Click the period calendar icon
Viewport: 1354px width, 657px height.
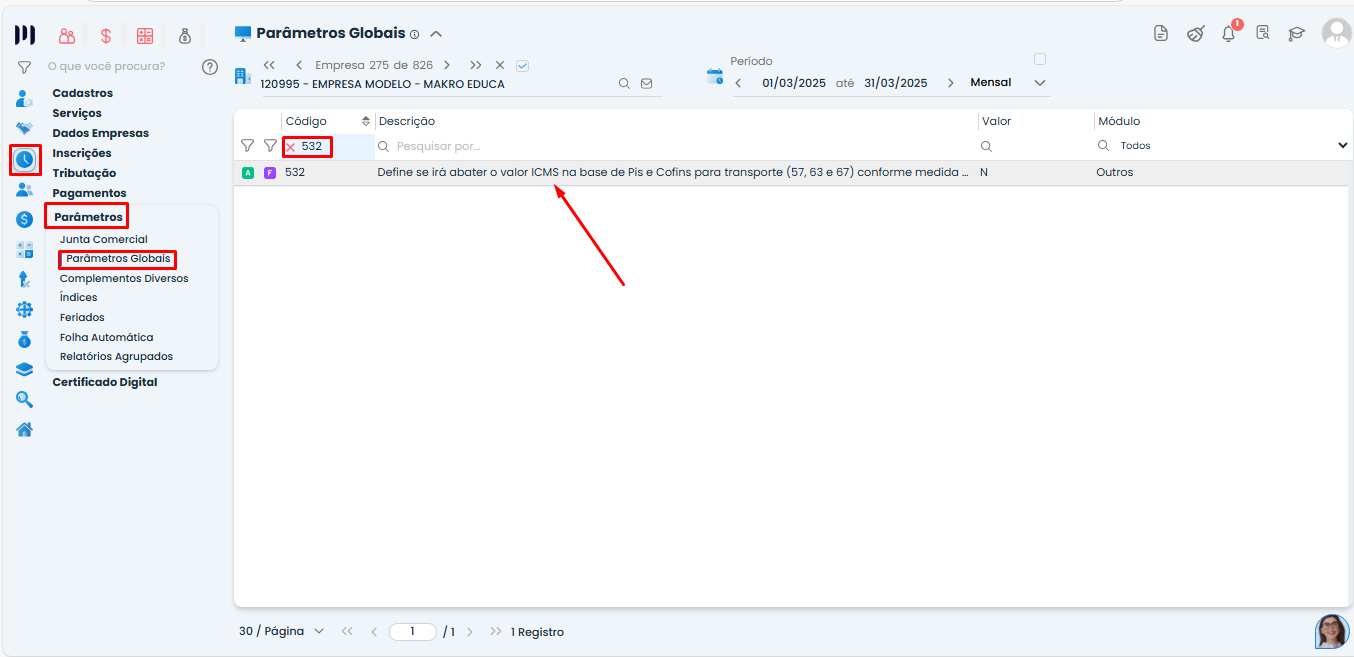(714, 76)
